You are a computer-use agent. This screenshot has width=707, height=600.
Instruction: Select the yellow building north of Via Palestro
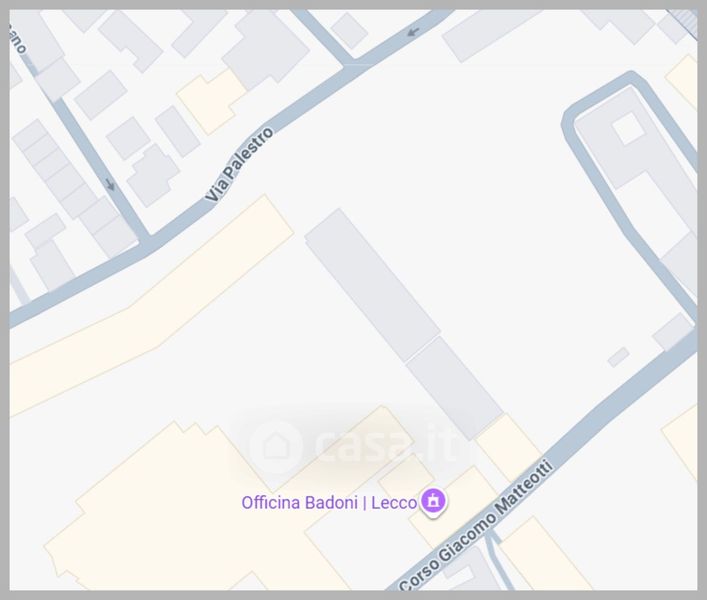tap(211, 102)
